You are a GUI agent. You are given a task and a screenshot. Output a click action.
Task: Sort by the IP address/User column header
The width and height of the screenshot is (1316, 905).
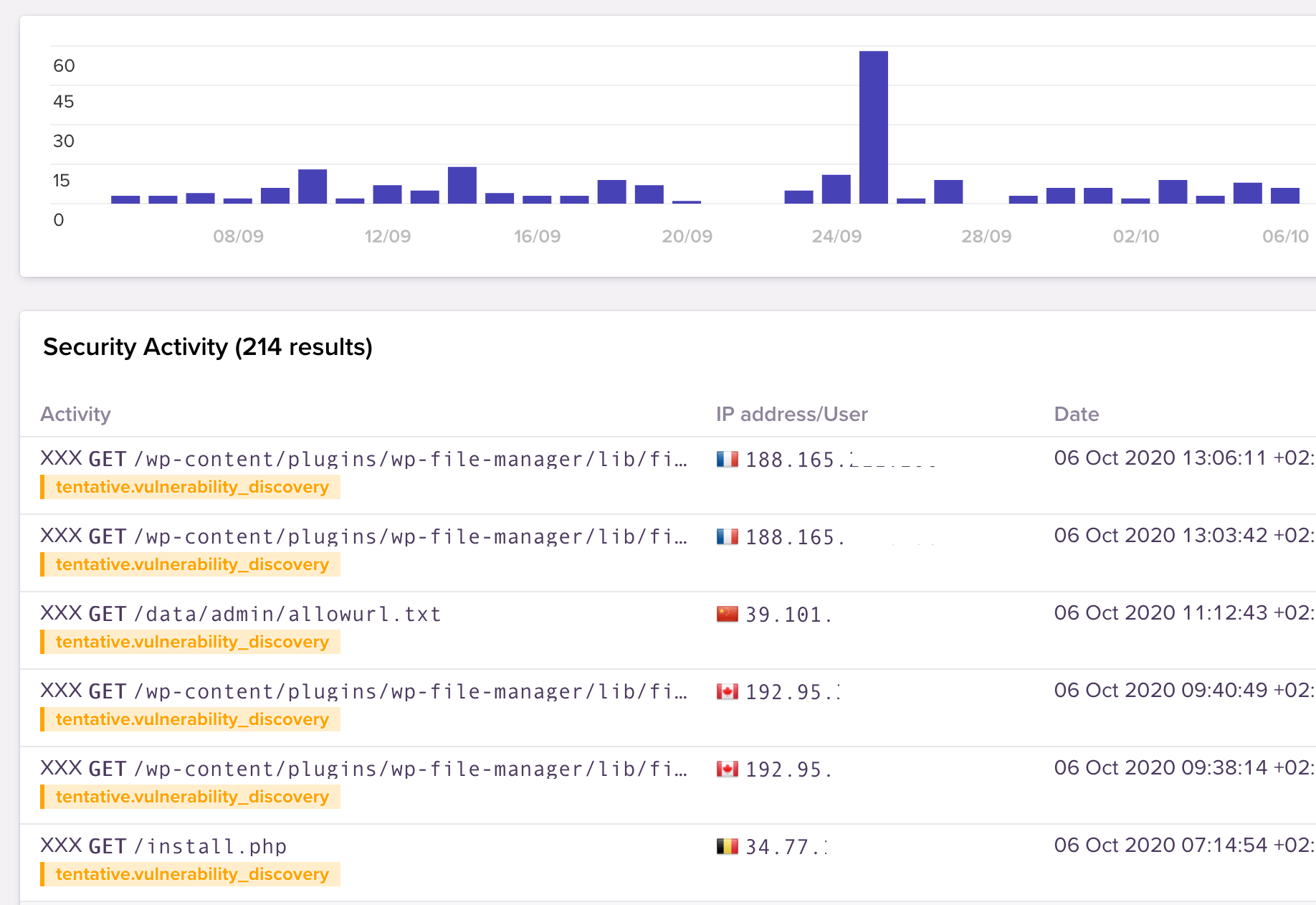791,414
